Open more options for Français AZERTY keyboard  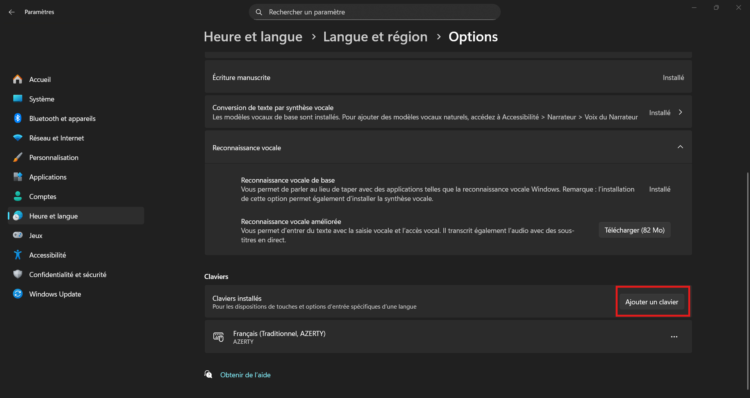click(674, 337)
